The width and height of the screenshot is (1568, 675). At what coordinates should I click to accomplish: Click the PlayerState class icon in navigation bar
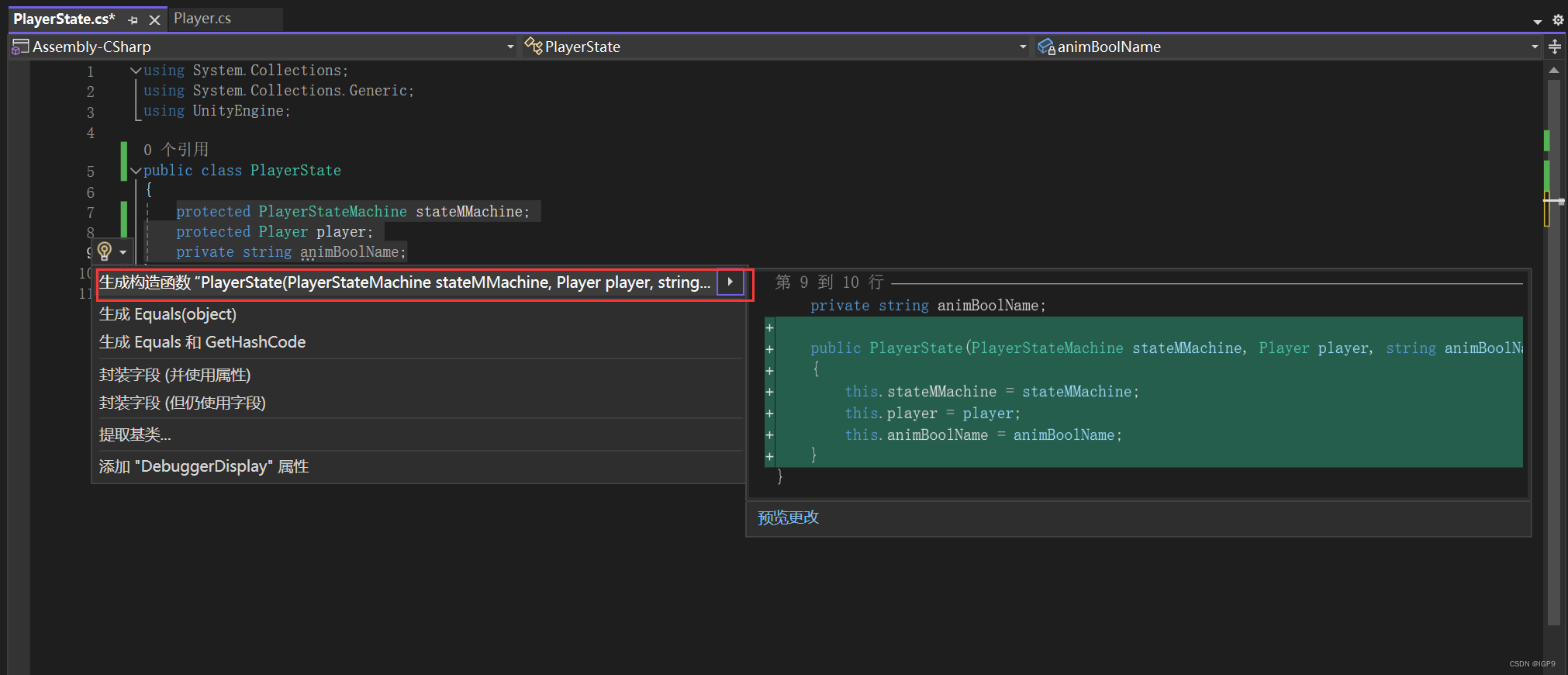pos(534,47)
